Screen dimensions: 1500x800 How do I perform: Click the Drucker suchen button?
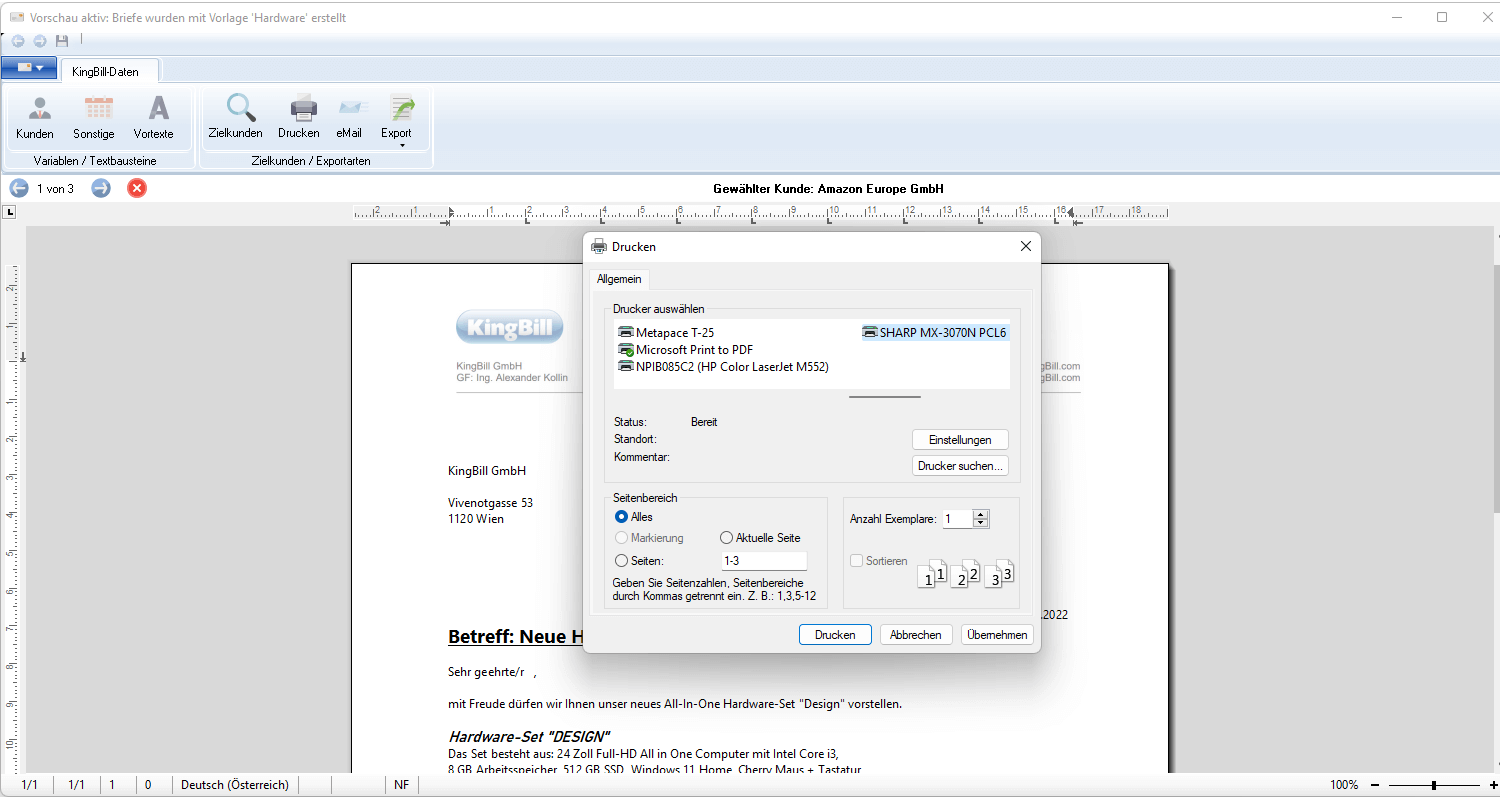(x=960, y=466)
